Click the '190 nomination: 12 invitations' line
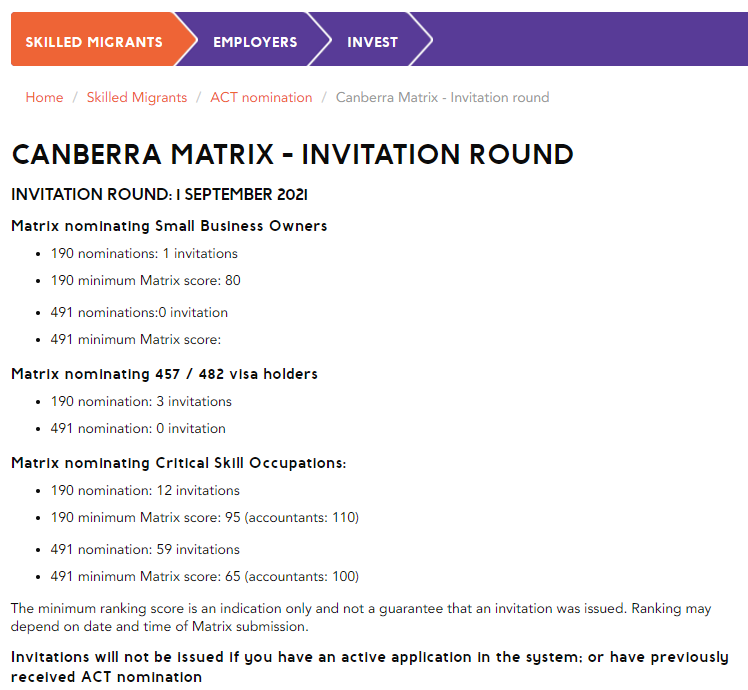Image resolution: width=748 pixels, height=690 pixels. coord(145,490)
